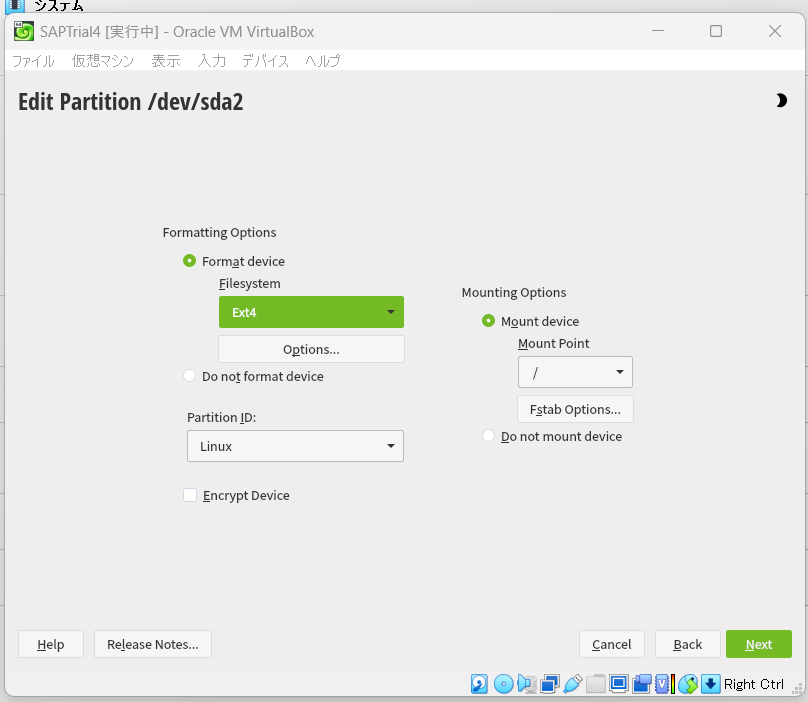Click the hard disk activity status icon
This screenshot has width=808, height=702.
[x=479, y=684]
